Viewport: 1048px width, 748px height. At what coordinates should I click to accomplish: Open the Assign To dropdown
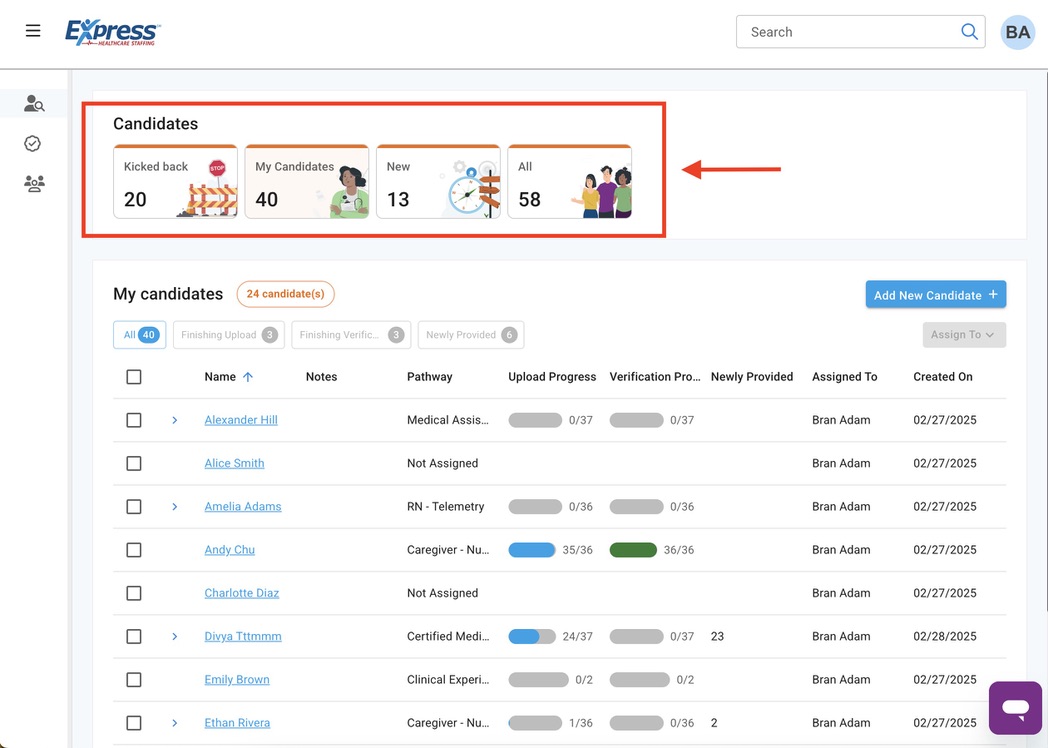(963, 335)
